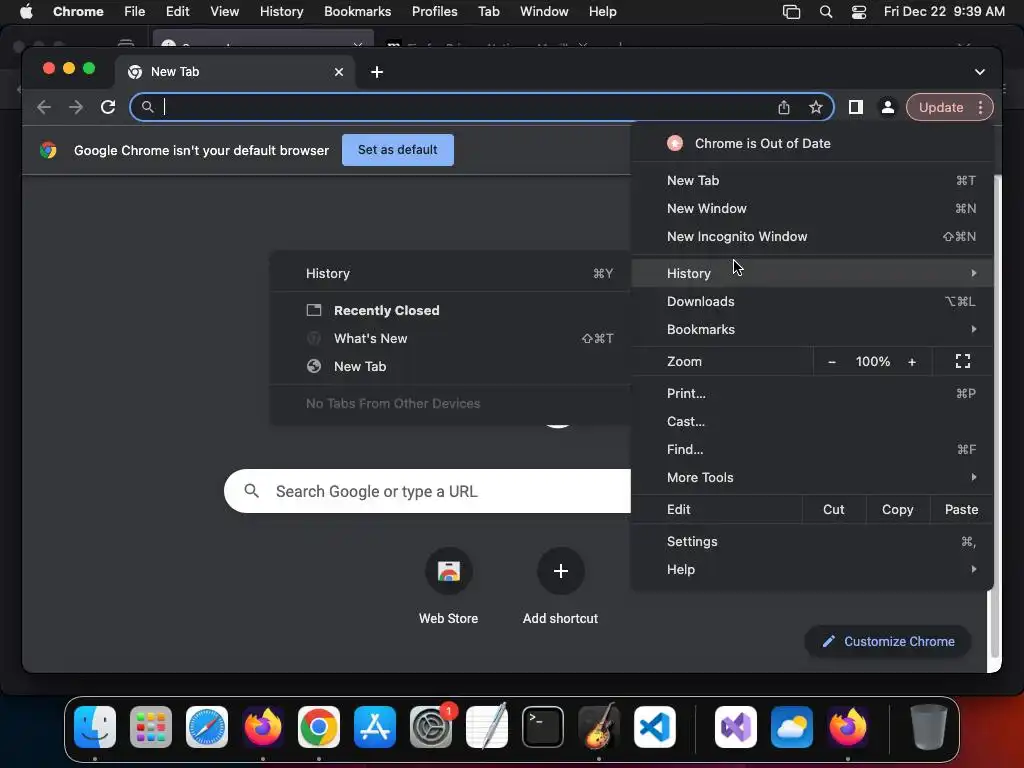Expand the tab search chevron

(x=980, y=72)
